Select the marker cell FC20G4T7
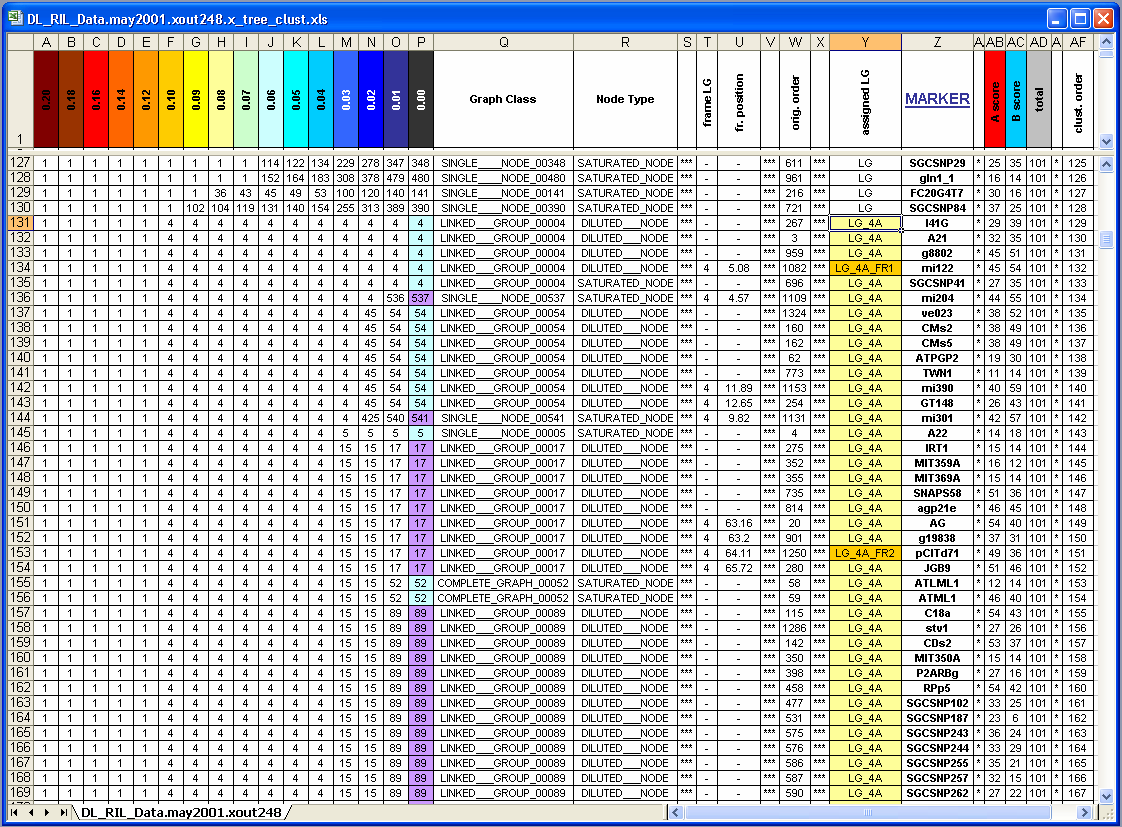This screenshot has width=1122, height=827. coord(937,193)
